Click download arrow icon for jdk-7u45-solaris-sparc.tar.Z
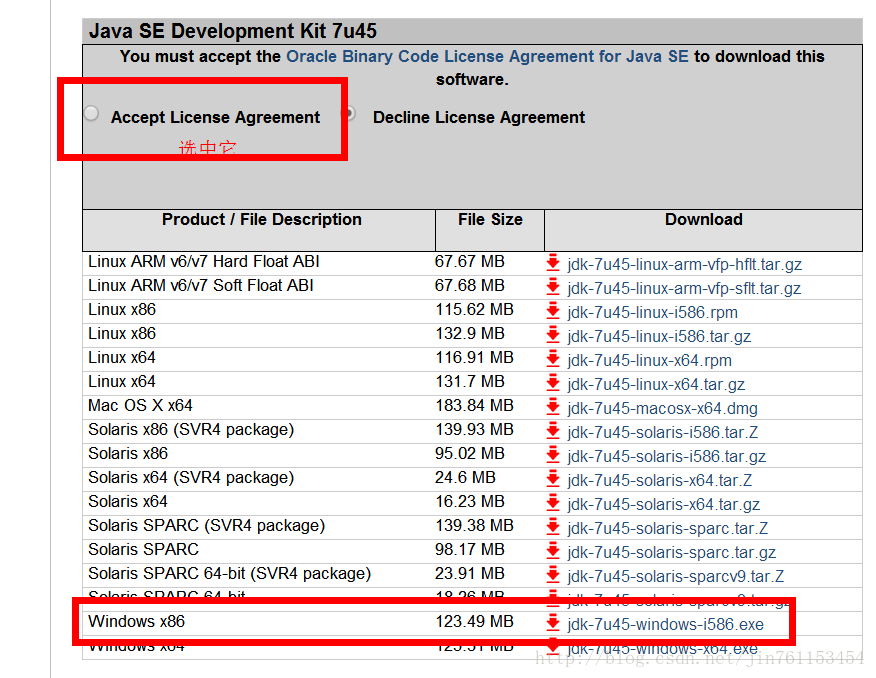The image size is (876, 678). [x=553, y=527]
